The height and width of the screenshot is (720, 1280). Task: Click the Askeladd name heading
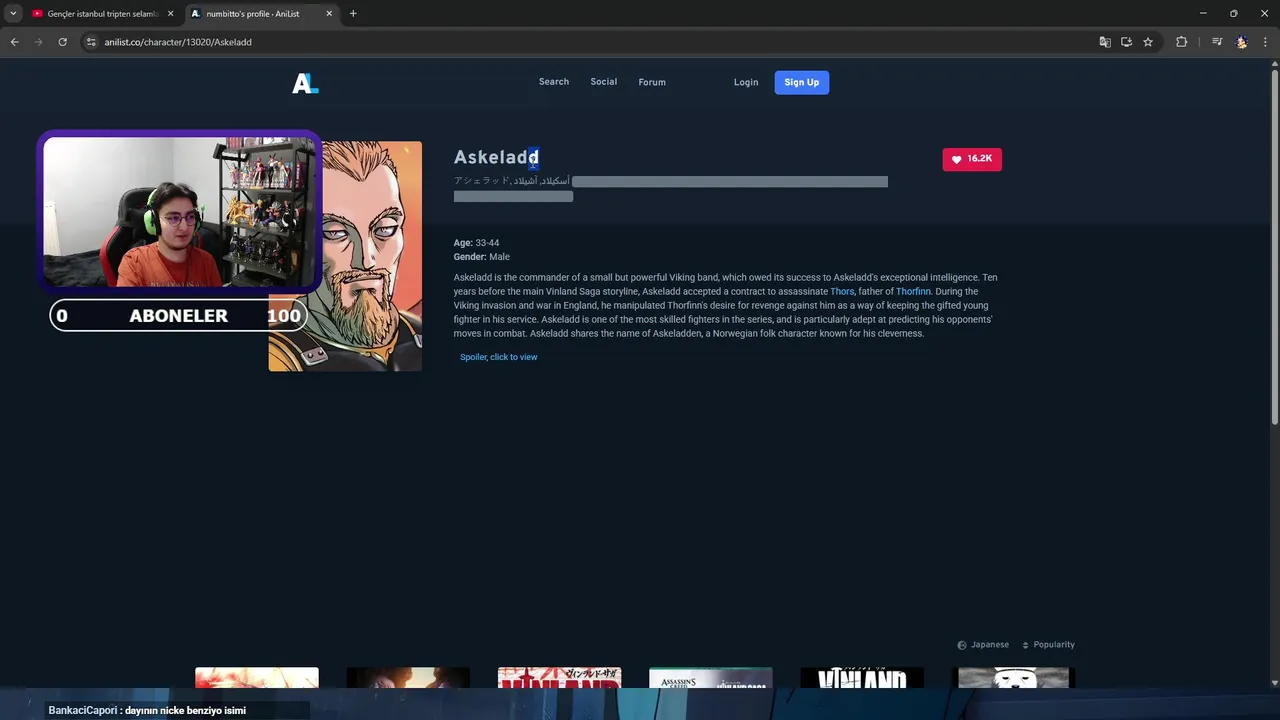[496, 157]
